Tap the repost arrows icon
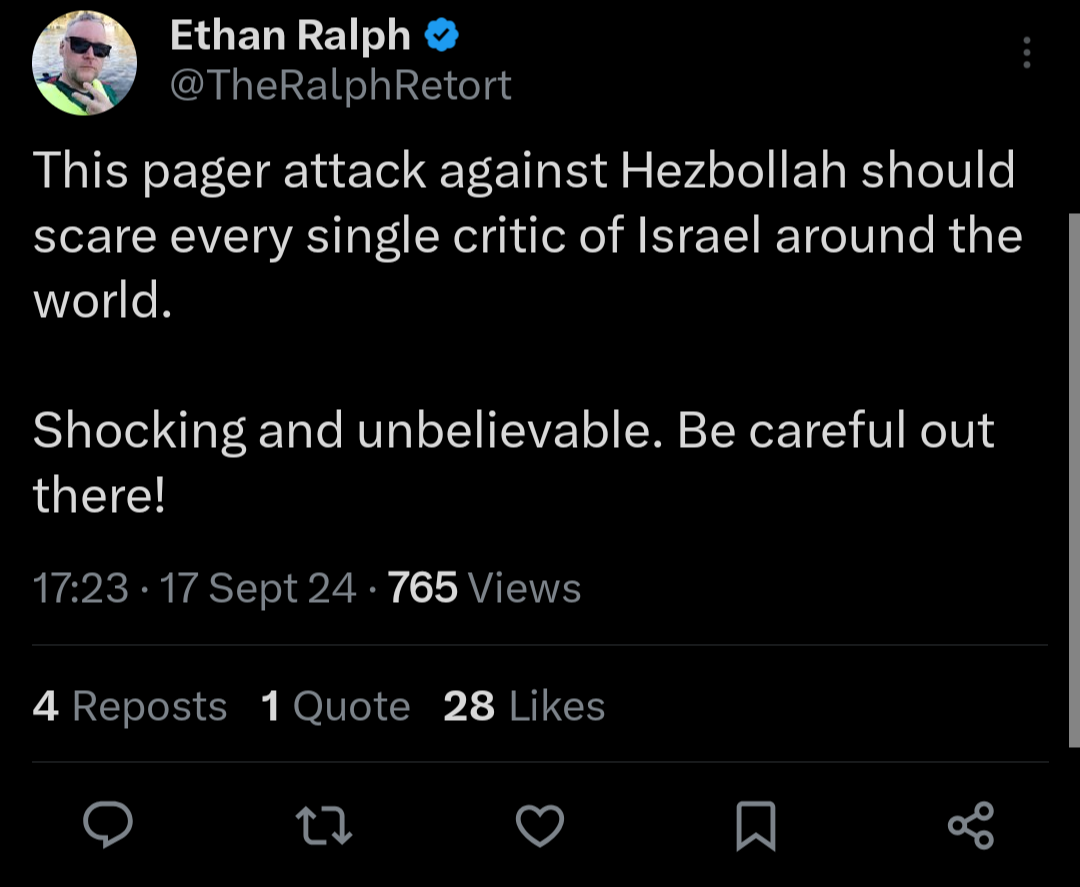The width and height of the screenshot is (1080, 887). click(x=324, y=826)
